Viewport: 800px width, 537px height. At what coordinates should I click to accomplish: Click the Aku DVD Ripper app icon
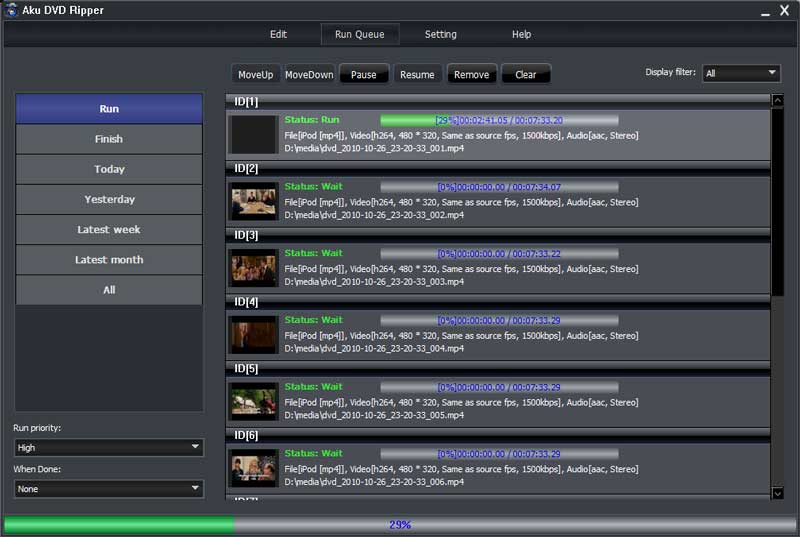click(11, 10)
